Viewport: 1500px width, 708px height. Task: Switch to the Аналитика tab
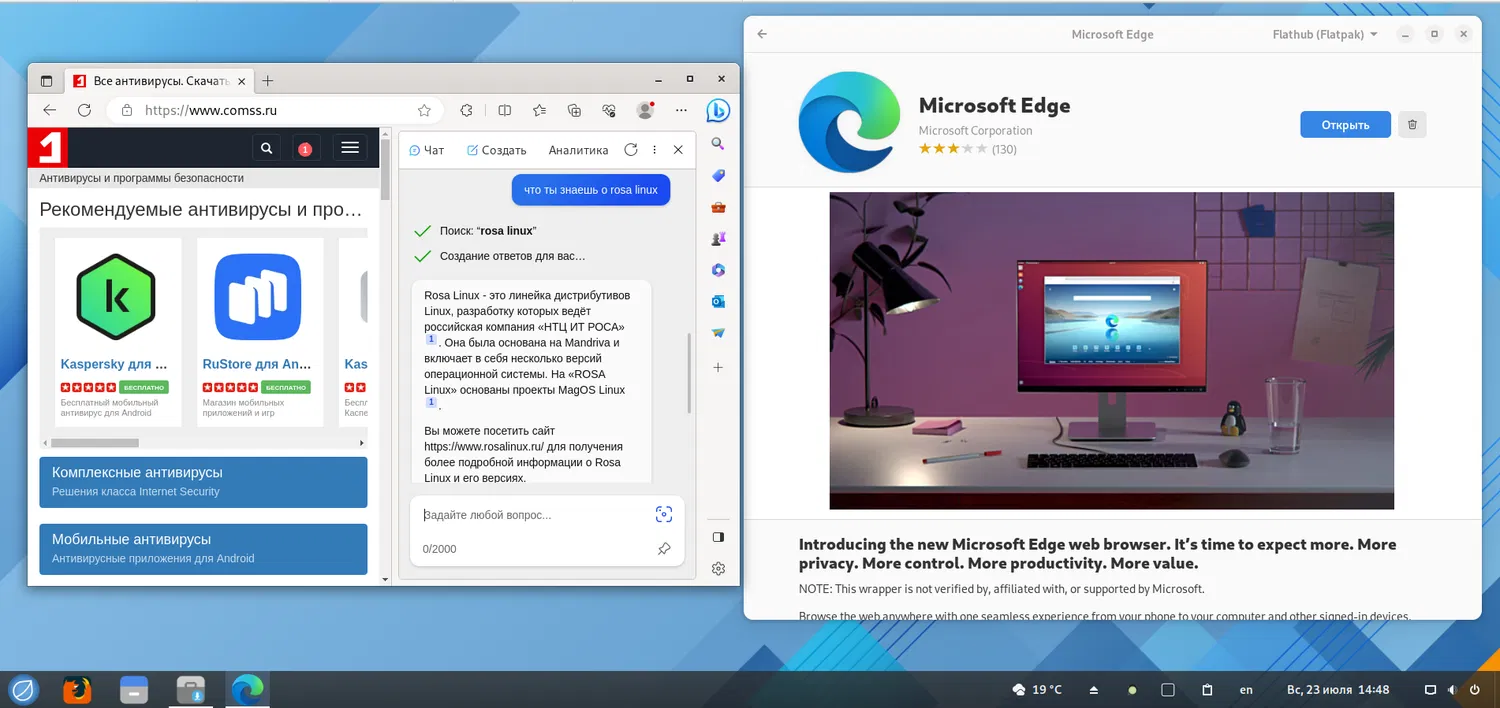pos(578,150)
